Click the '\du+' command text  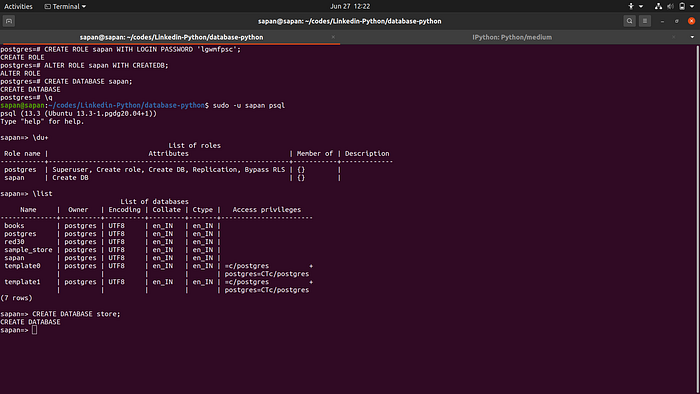point(40,137)
